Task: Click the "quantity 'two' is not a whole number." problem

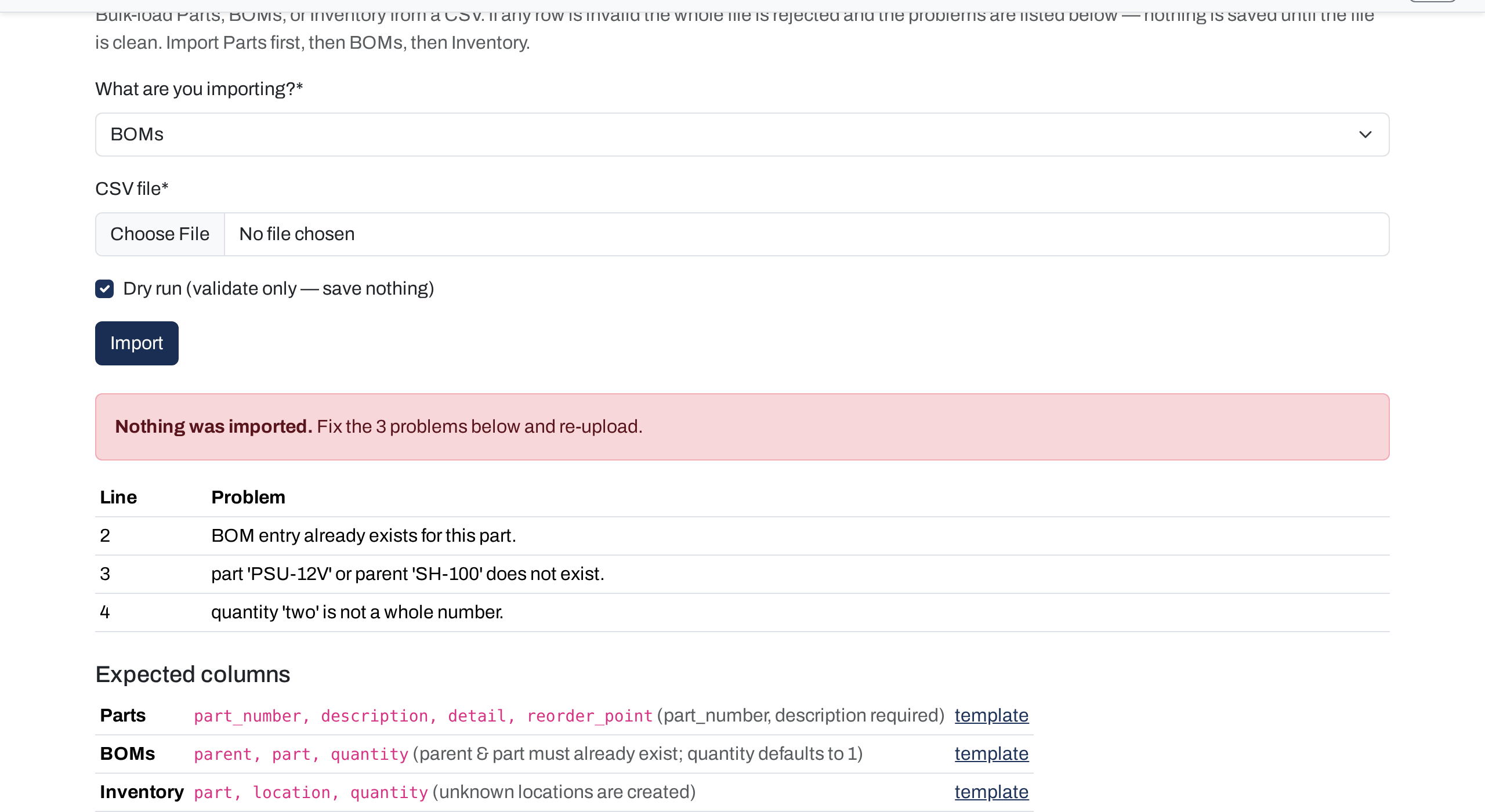Action: click(357, 612)
